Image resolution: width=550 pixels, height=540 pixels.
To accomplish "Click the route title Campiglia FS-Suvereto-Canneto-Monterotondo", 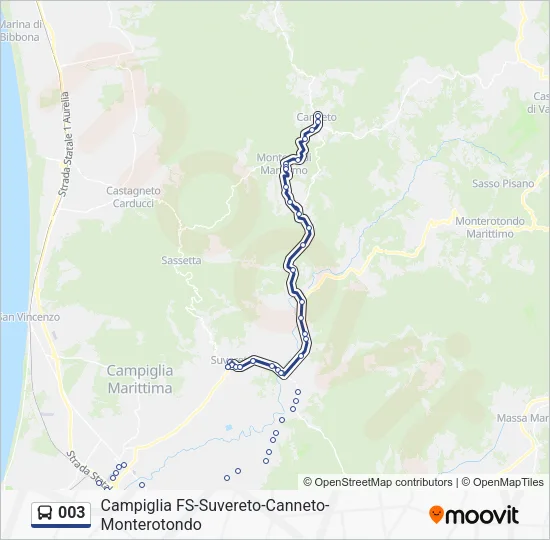I will tap(215, 515).
